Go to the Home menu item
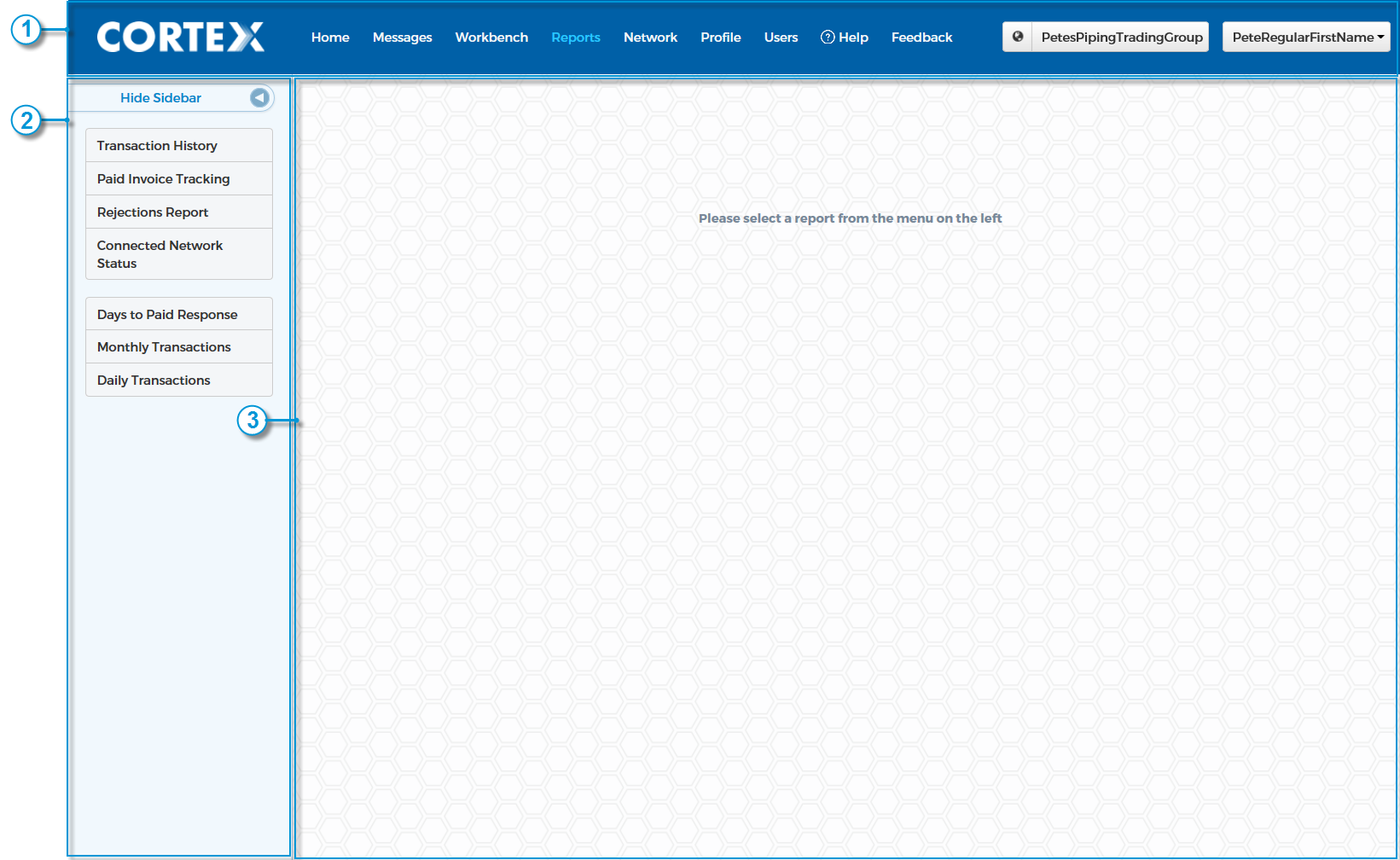Viewport: 1400px width, 860px height. (330, 38)
